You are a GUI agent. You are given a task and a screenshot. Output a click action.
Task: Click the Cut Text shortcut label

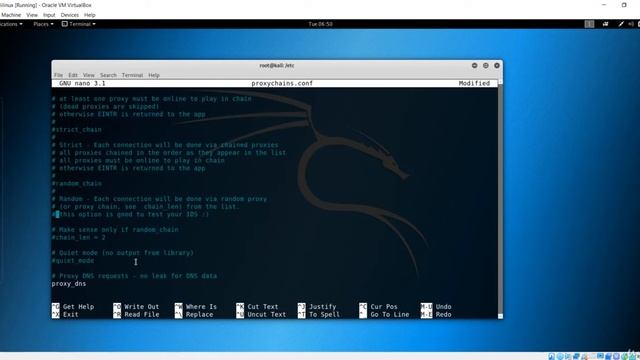[262, 307]
